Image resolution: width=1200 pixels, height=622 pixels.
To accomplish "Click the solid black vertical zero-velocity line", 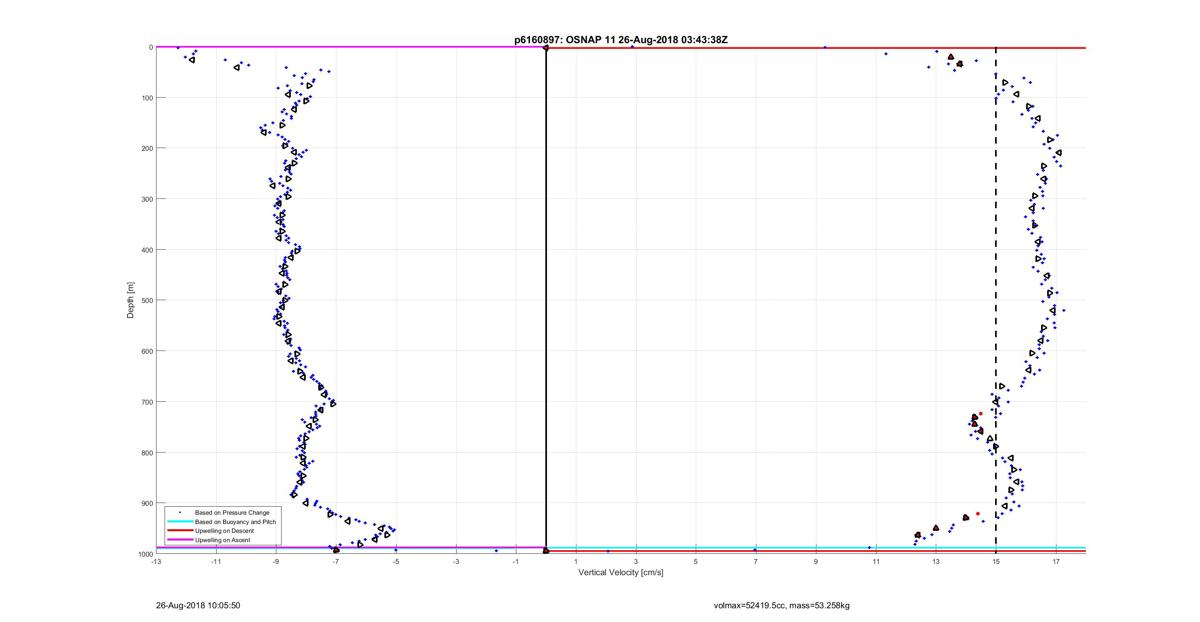I will tap(546, 300).
